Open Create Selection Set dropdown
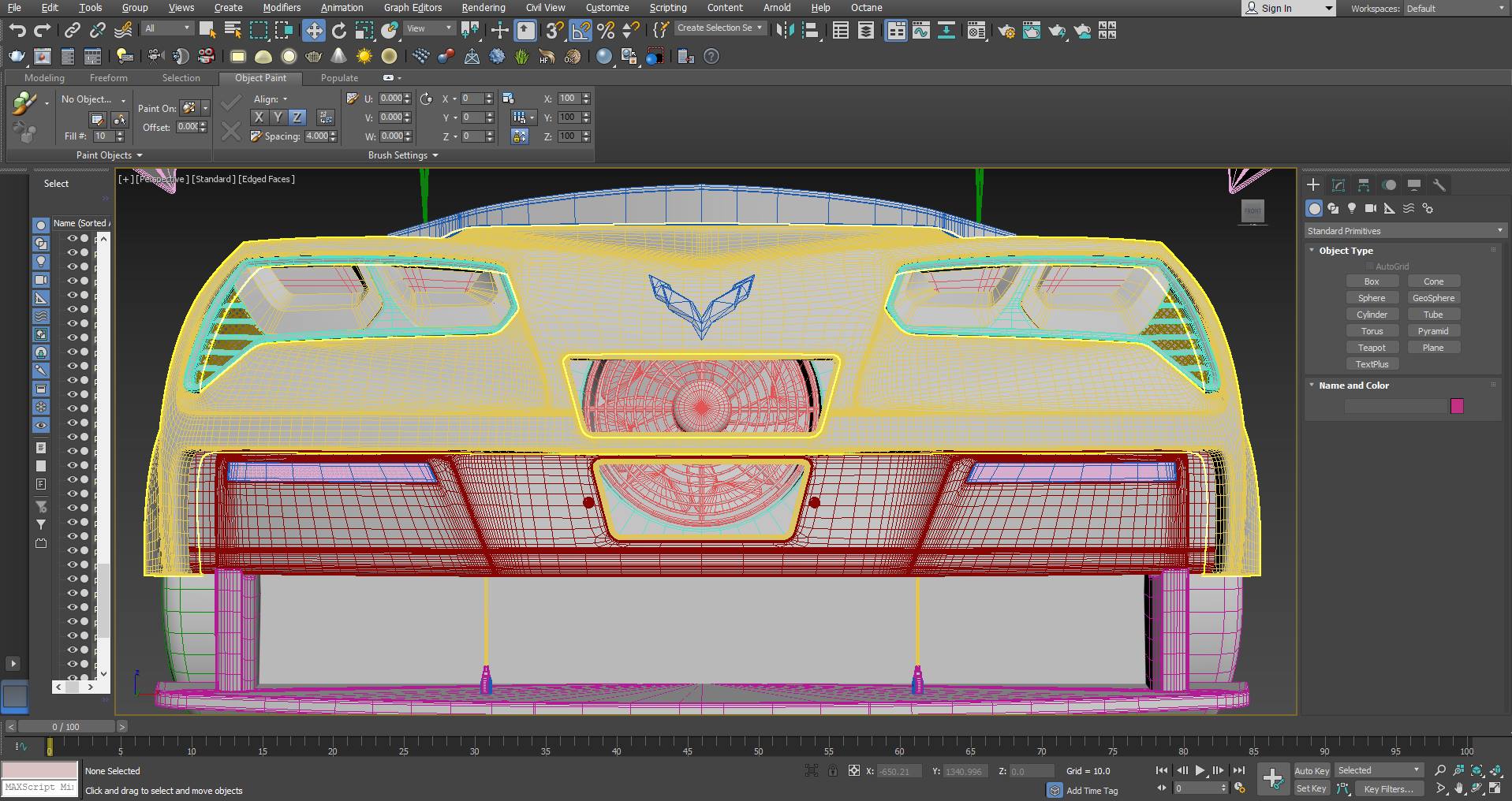Screen dimensions: 1512x801 coord(720,28)
